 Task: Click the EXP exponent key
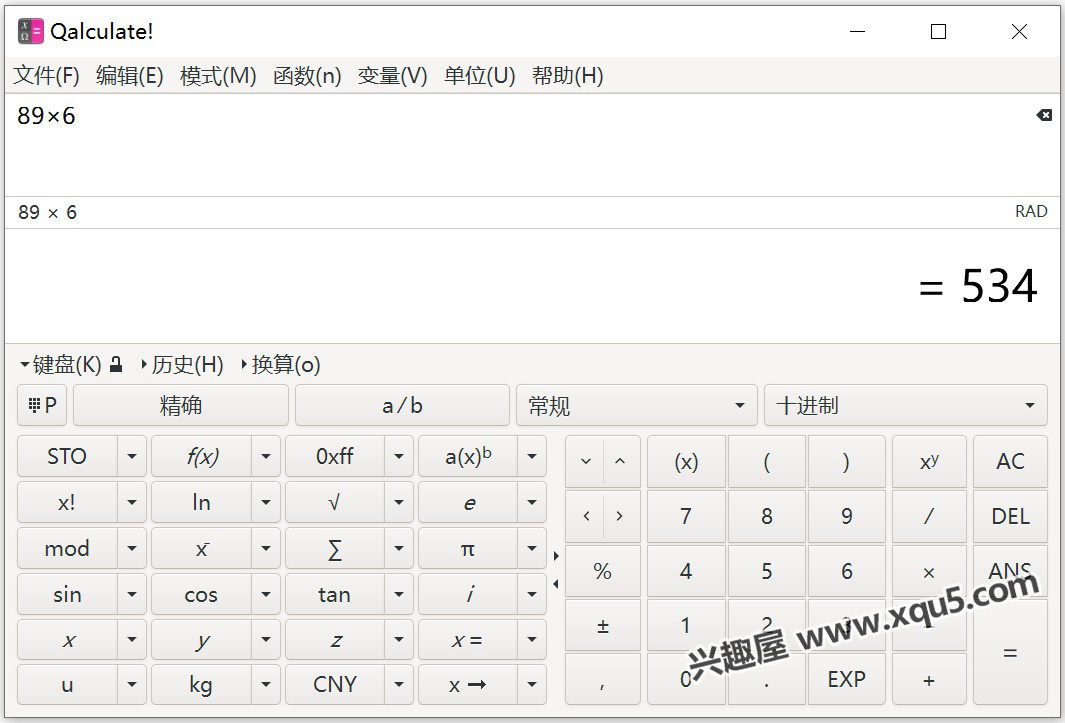coord(846,679)
